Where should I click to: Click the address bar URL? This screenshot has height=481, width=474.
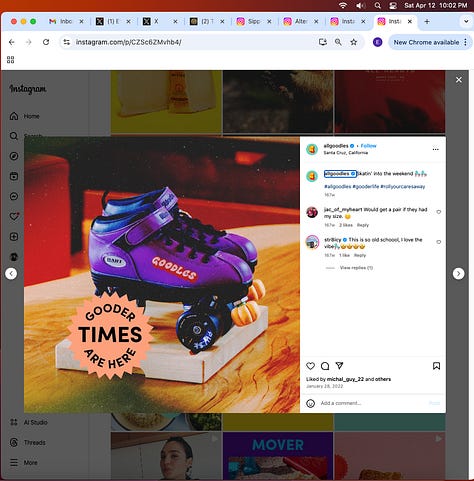click(128, 42)
